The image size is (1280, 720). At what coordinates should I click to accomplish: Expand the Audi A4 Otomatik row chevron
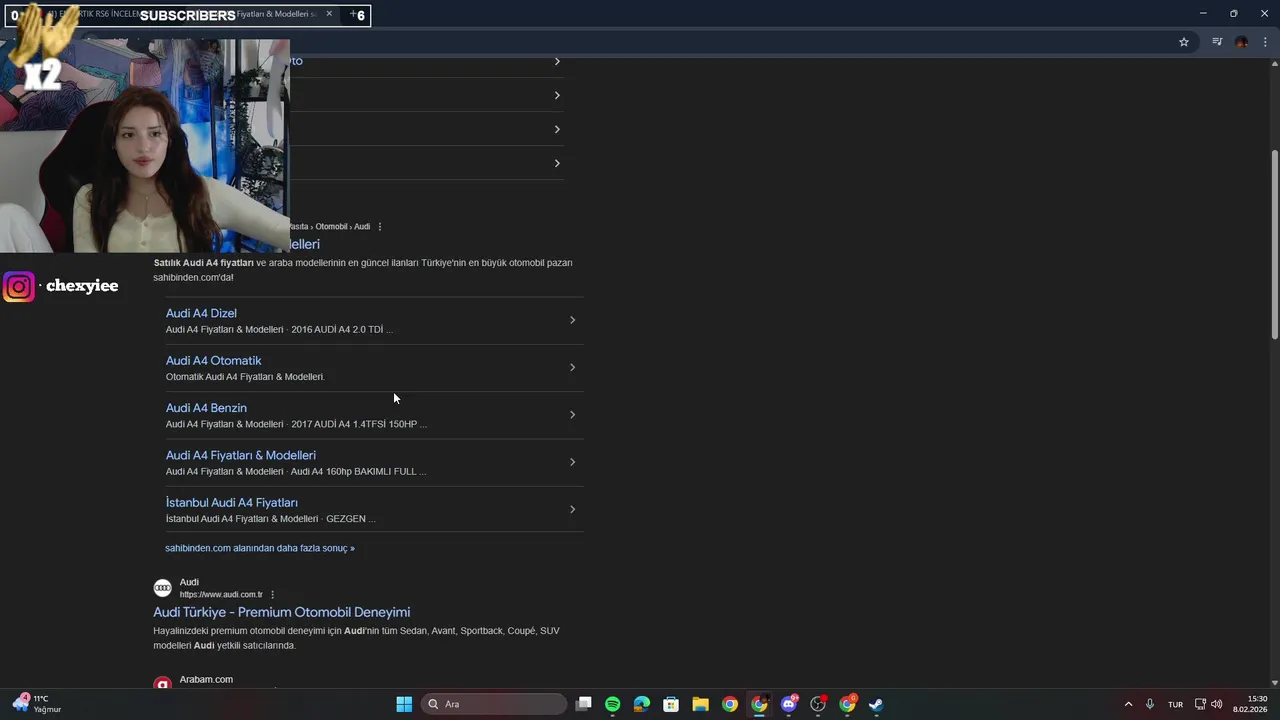(x=572, y=367)
